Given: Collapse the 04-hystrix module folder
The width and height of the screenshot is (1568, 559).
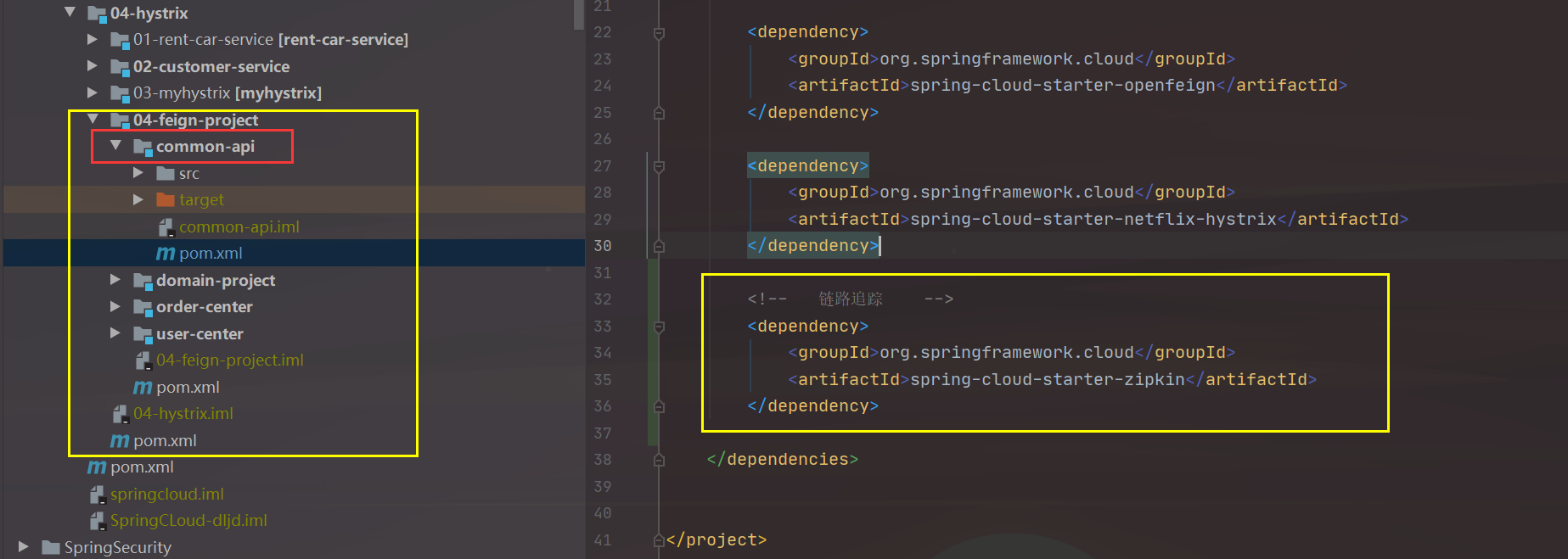Looking at the screenshot, I should coord(70,13).
